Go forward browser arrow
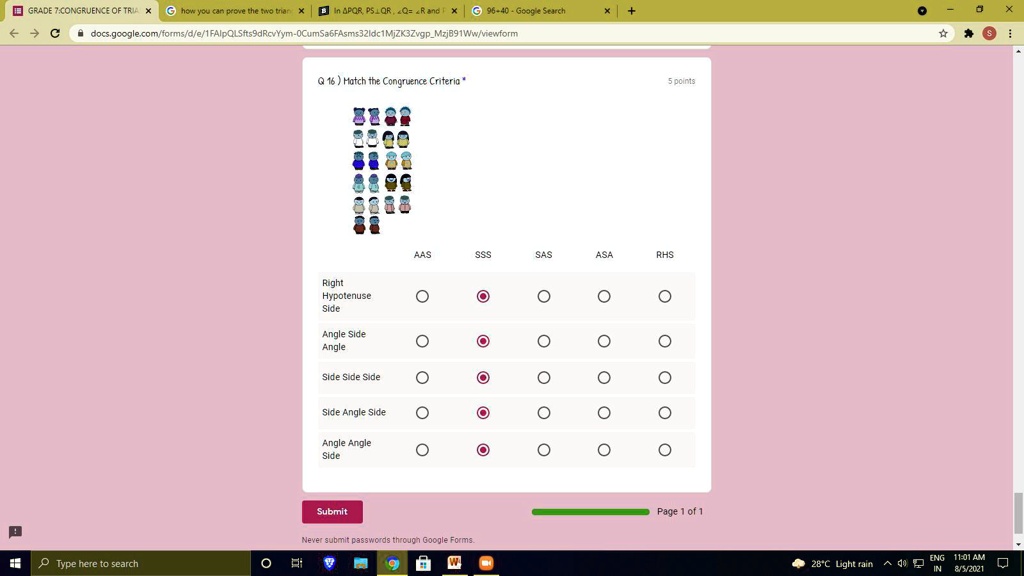The width and height of the screenshot is (1024, 576). point(35,33)
